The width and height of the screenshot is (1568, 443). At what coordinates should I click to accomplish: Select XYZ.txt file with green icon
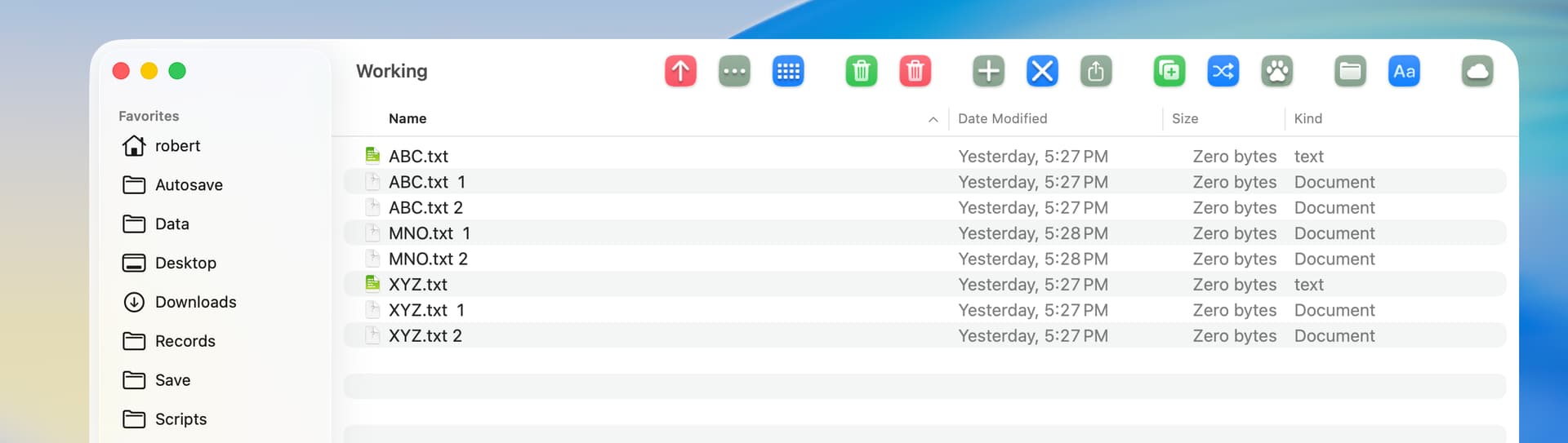pyautogui.click(x=417, y=285)
